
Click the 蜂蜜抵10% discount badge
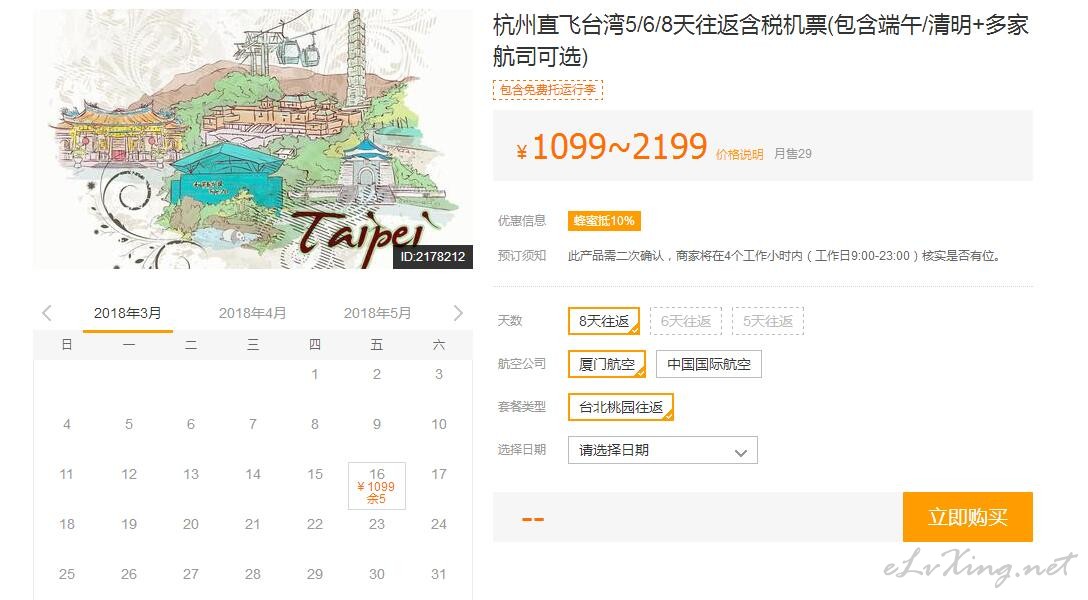(604, 221)
